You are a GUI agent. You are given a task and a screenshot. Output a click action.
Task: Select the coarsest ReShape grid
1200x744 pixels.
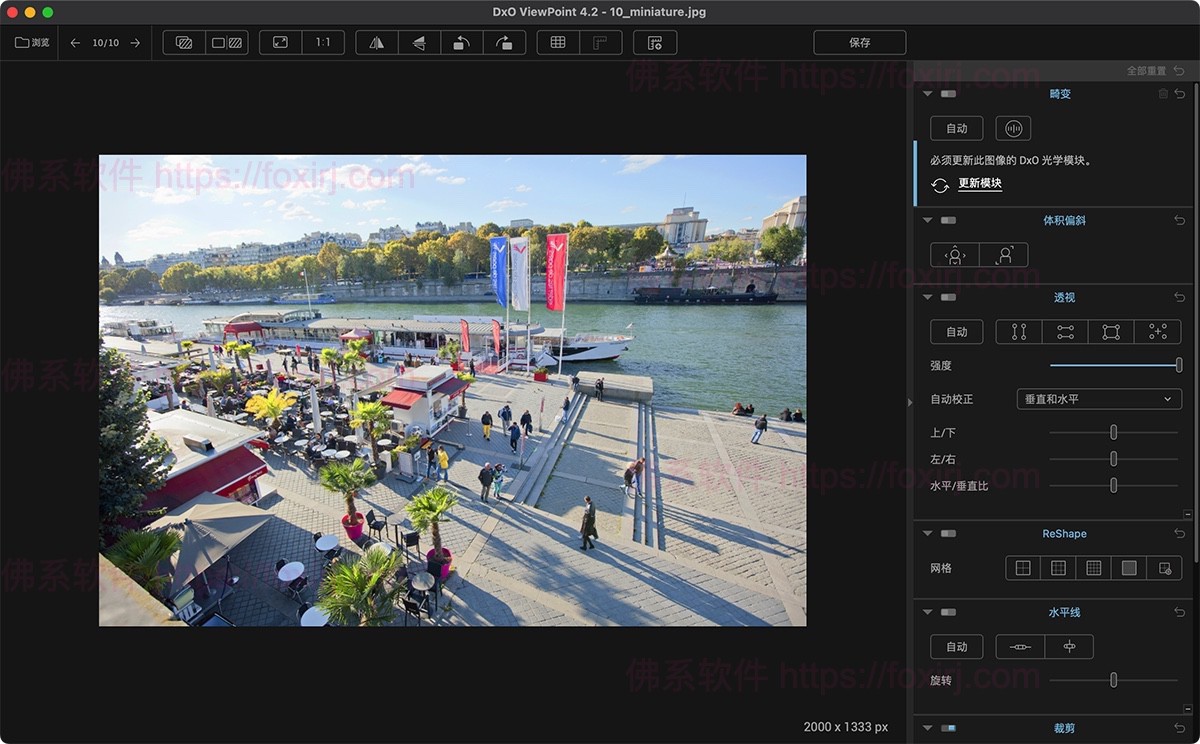[x=1023, y=568]
